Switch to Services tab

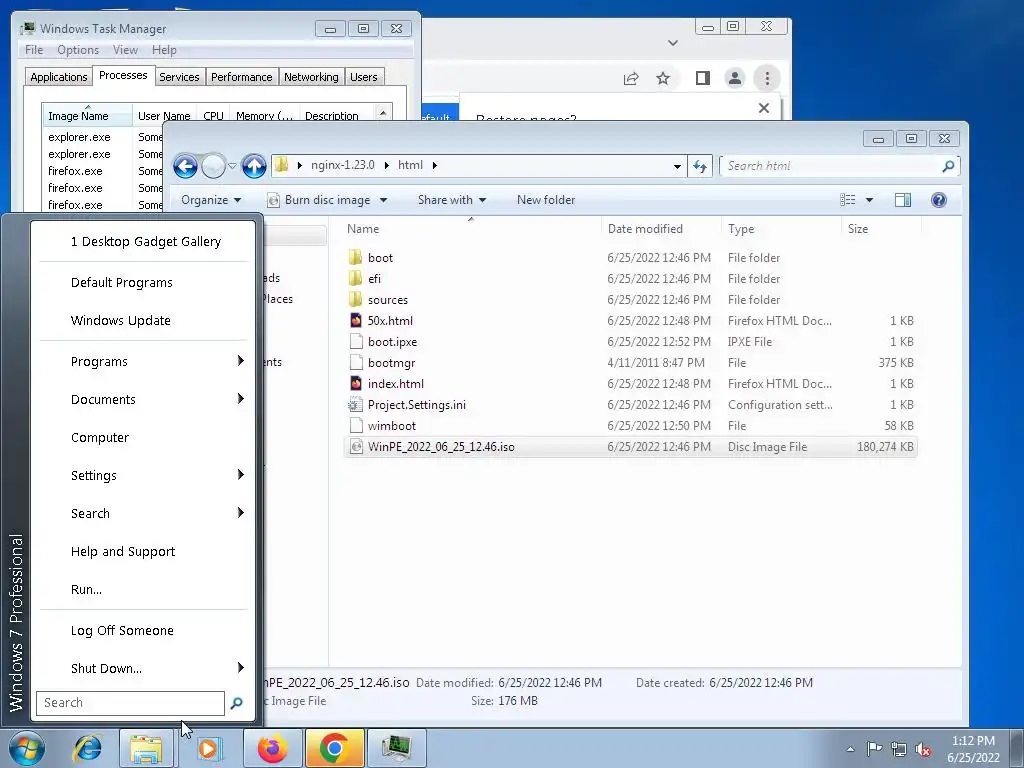click(180, 77)
